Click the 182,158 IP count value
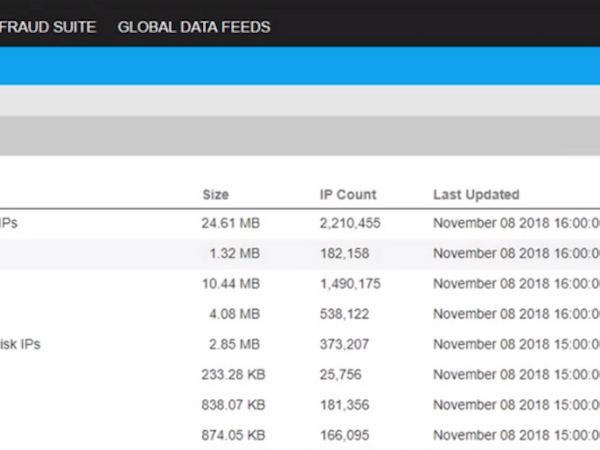 [344, 254]
